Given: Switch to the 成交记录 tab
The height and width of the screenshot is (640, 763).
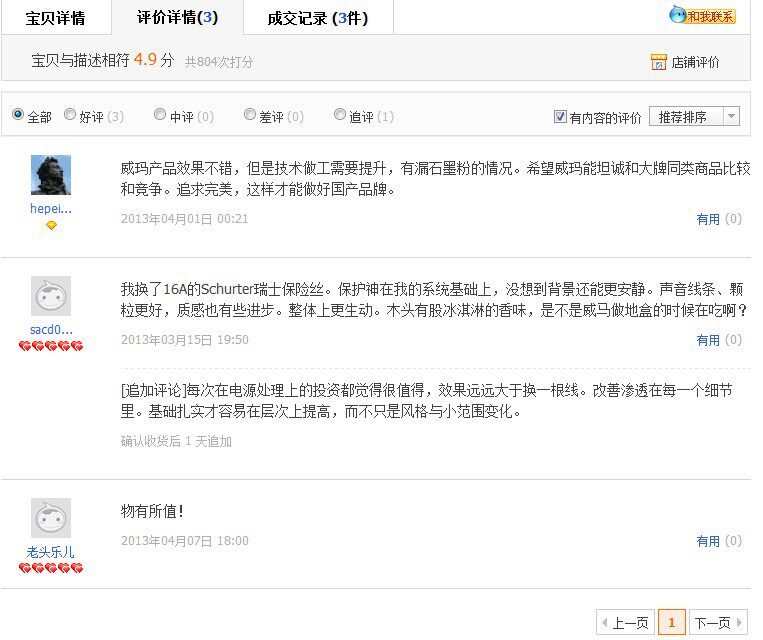Looking at the screenshot, I should pyautogui.click(x=317, y=18).
